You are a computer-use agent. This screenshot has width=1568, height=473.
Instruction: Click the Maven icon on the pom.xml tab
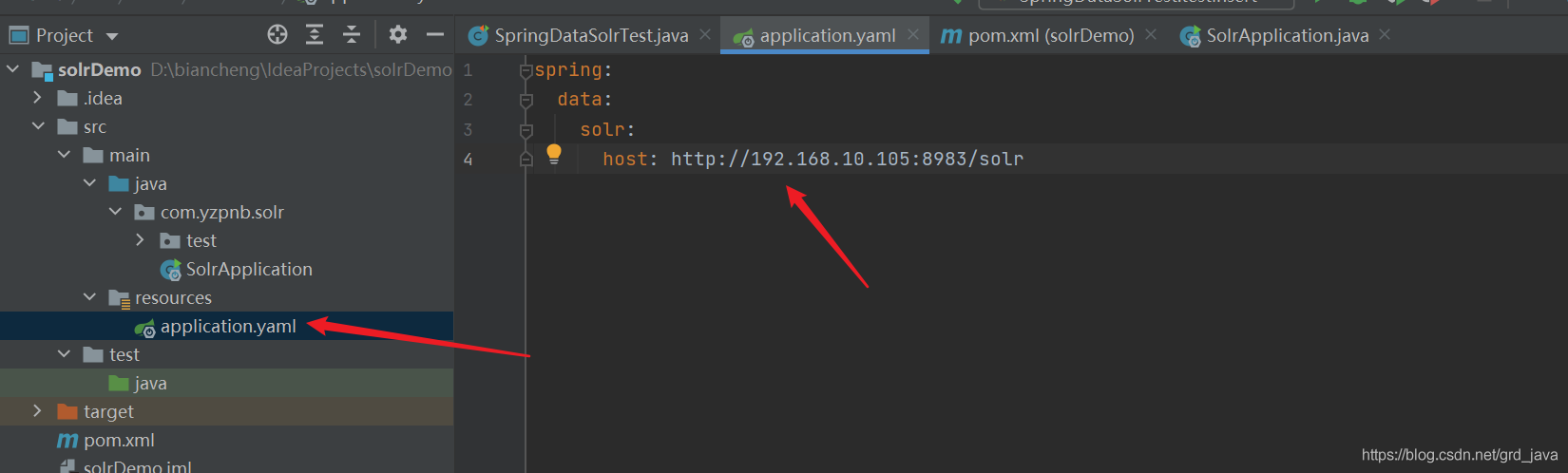coord(950,36)
